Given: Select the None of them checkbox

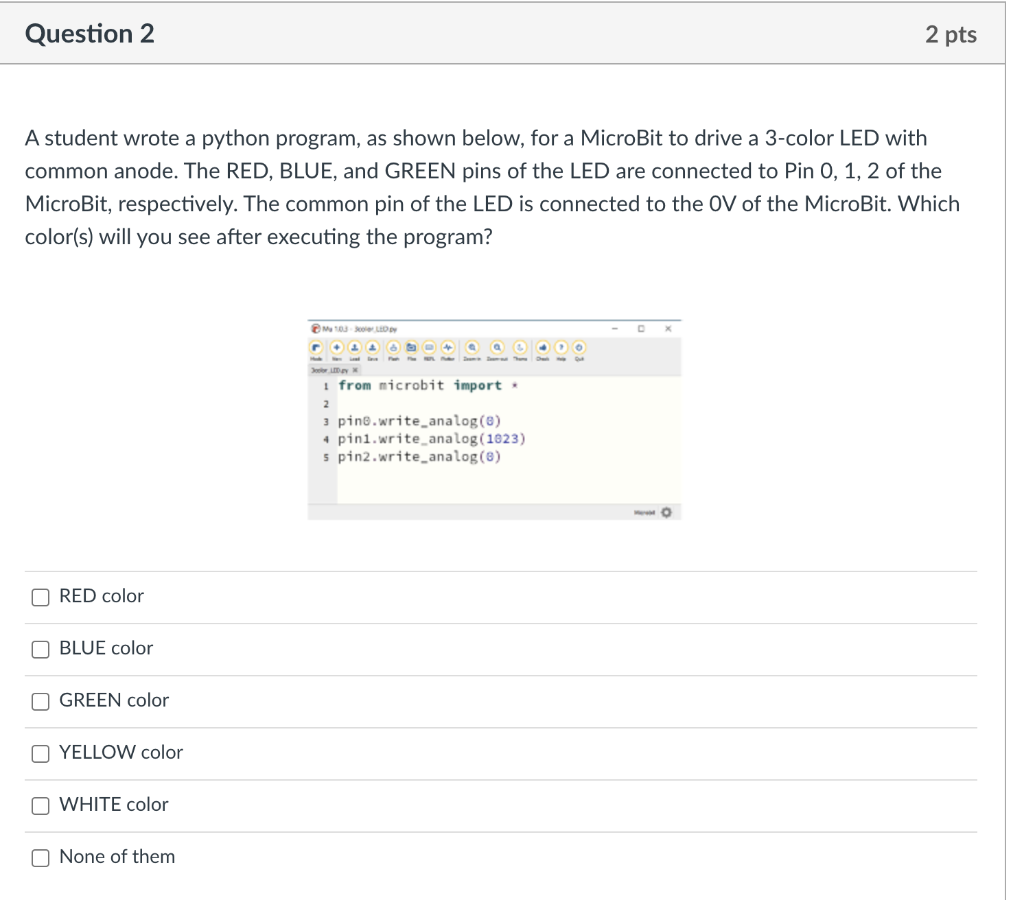Looking at the screenshot, I should pos(41,857).
